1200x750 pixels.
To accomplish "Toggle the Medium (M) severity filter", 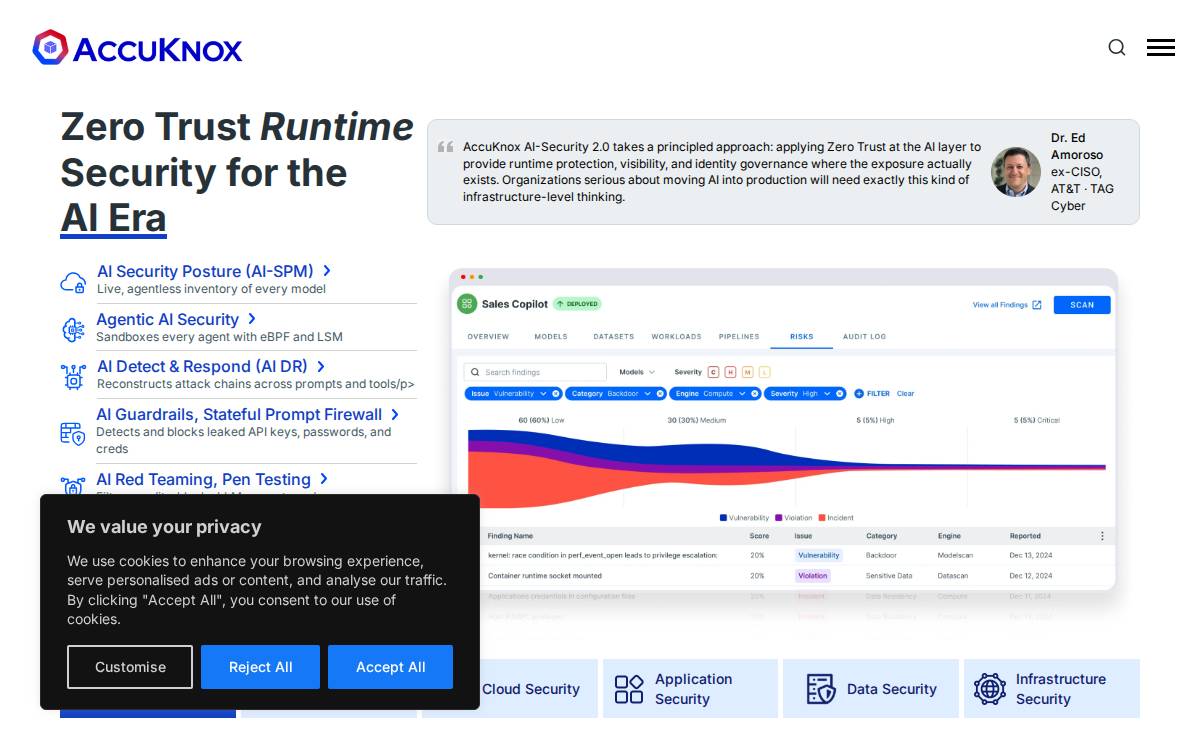I will click(747, 372).
